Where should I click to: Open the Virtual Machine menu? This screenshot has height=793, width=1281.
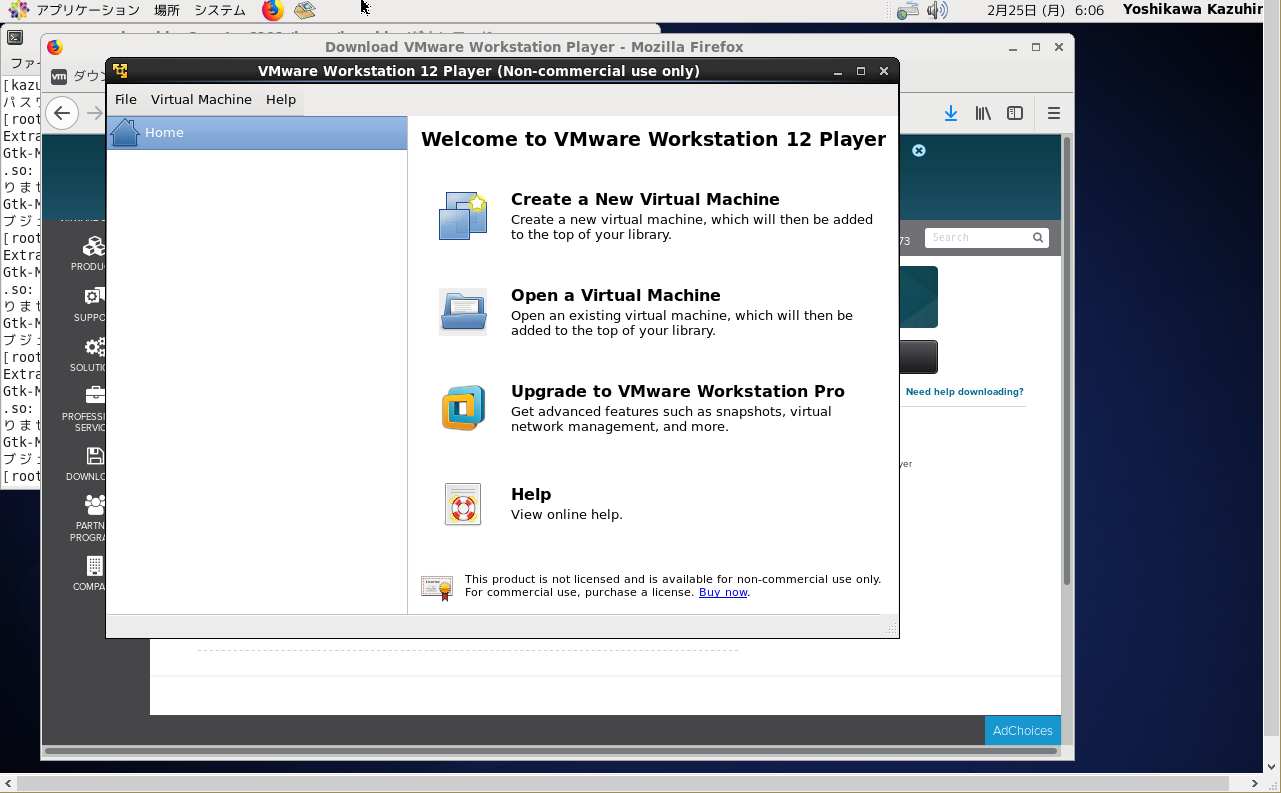201,100
